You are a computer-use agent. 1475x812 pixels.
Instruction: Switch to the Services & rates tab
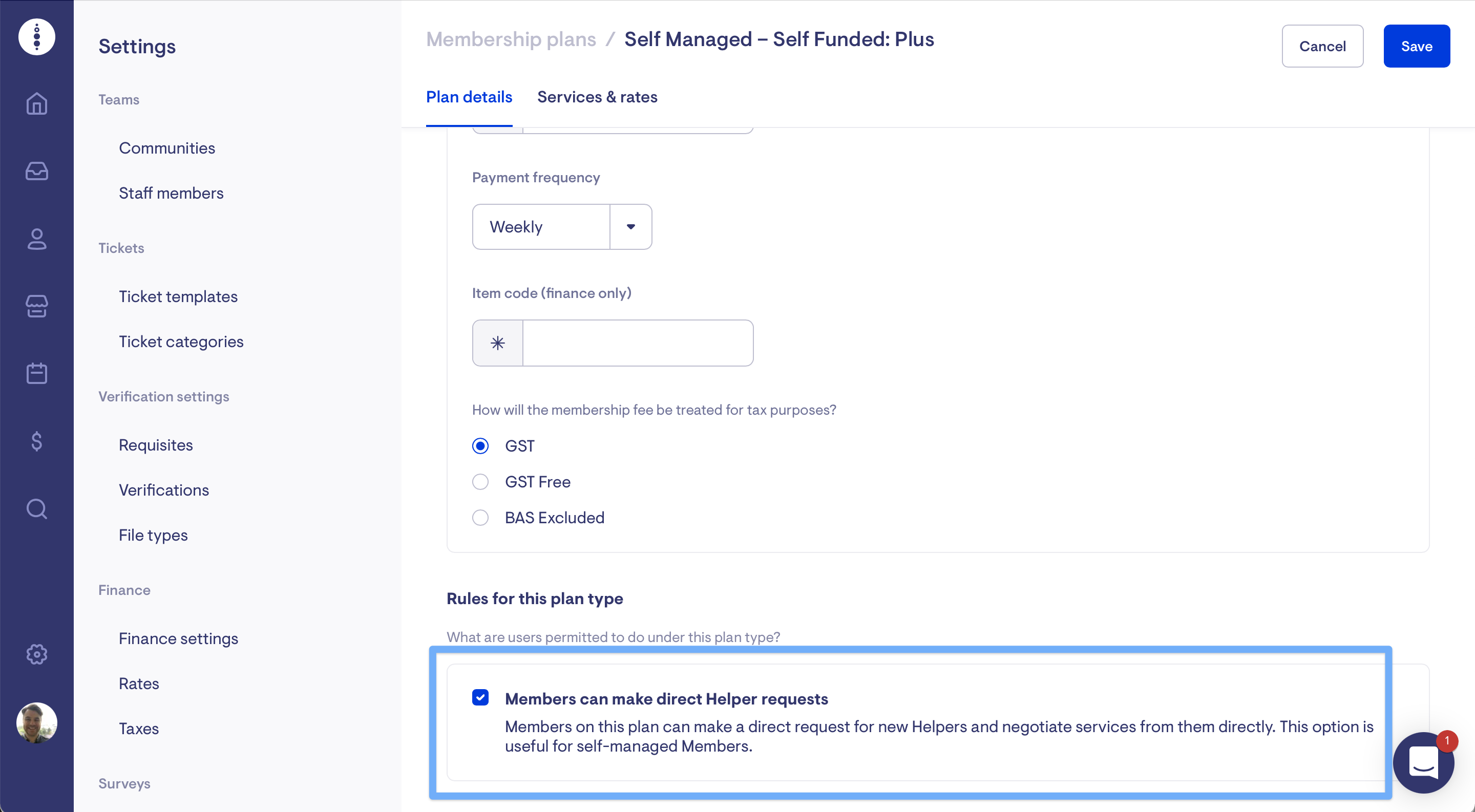tap(597, 97)
